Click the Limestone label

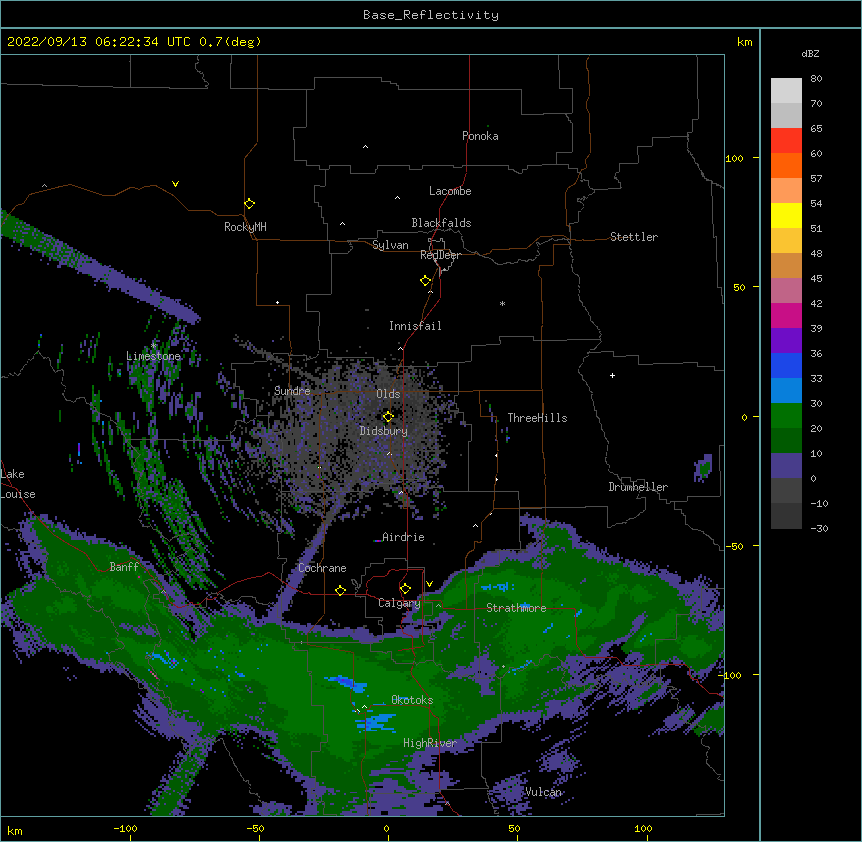(153, 356)
